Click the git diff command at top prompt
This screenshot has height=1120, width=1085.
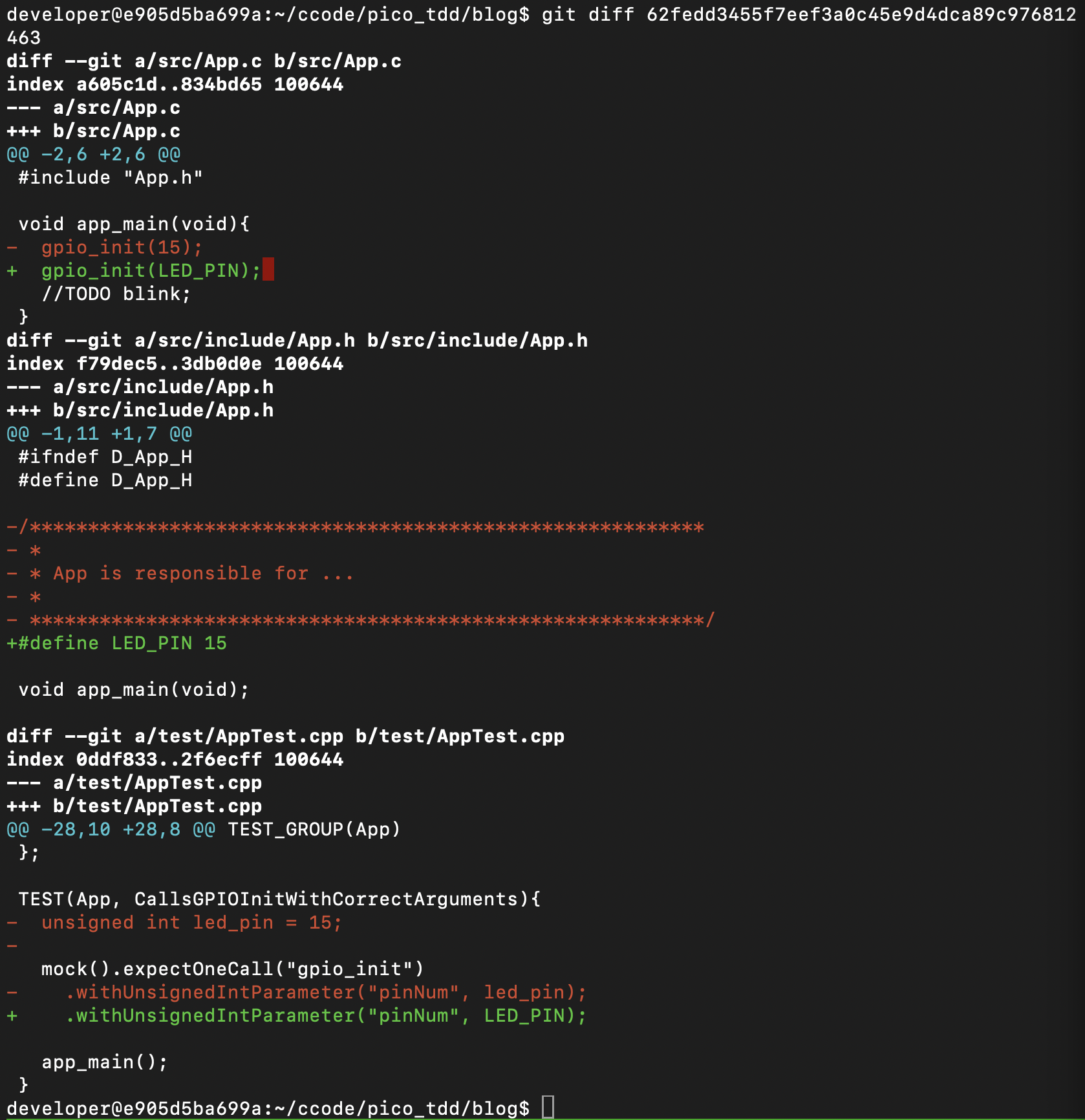pos(809,15)
